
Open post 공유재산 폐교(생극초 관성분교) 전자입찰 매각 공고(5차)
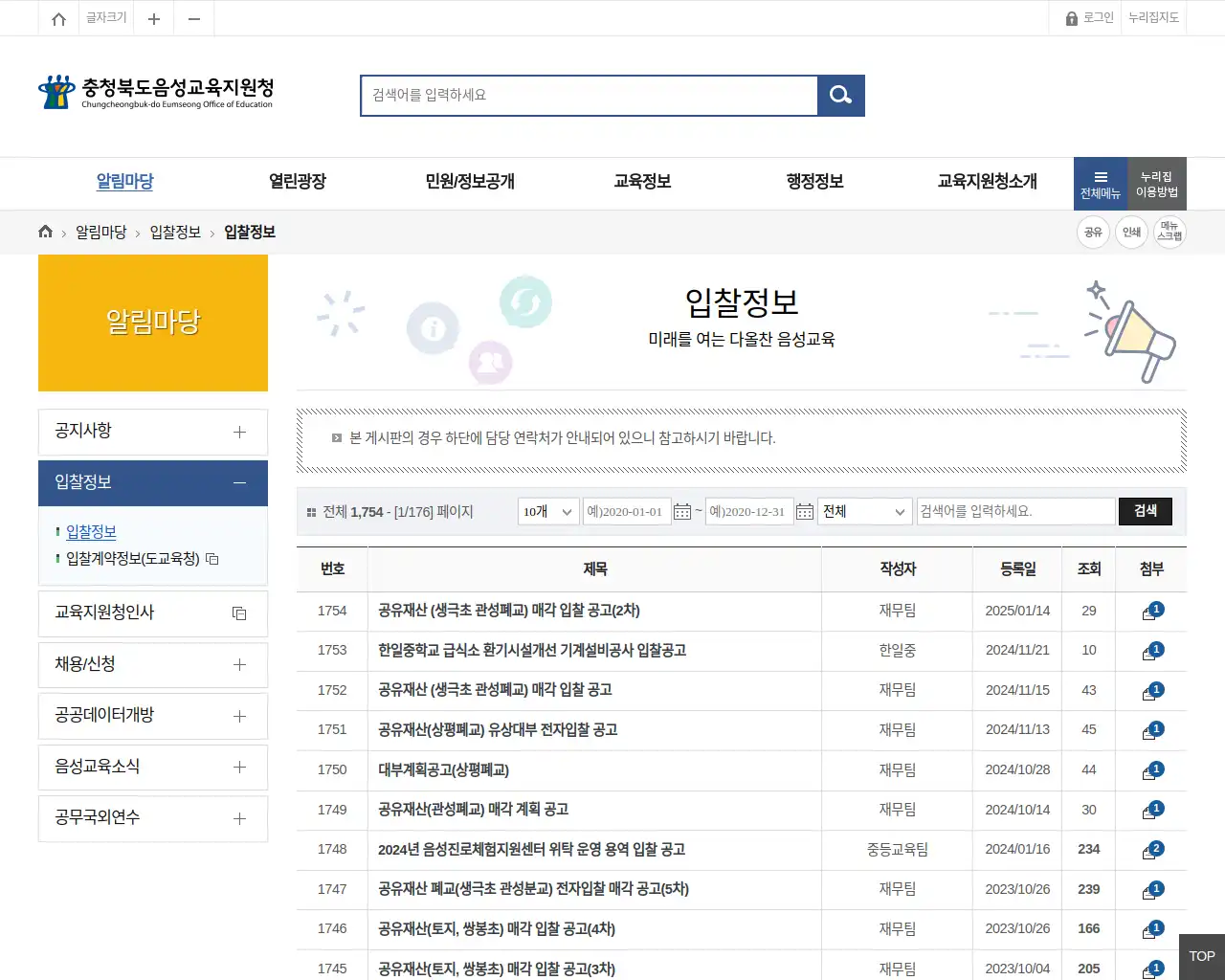[533, 890]
